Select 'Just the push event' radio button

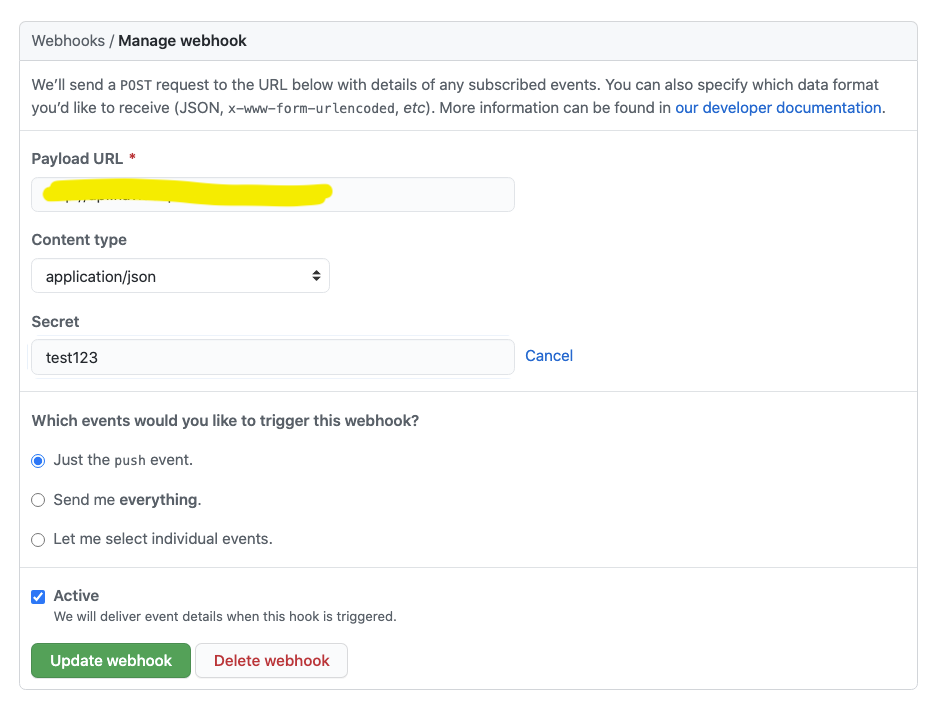pyautogui.click(x=38, y=461)
